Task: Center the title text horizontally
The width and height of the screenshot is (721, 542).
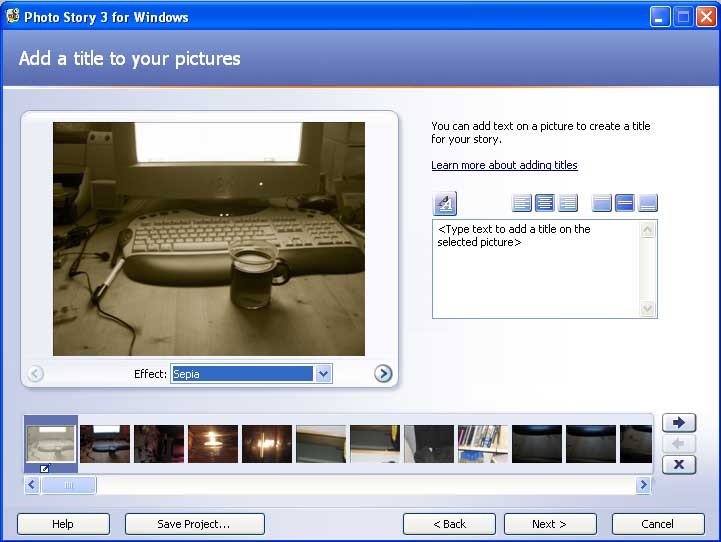Action: click(x=545, y=204)
